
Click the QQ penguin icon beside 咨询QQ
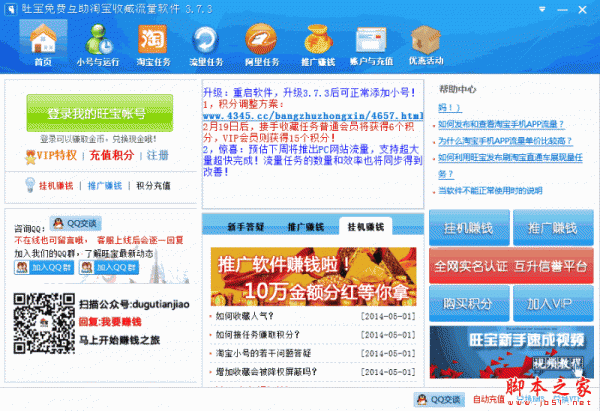pyautogui.click(x=58, y=223)
